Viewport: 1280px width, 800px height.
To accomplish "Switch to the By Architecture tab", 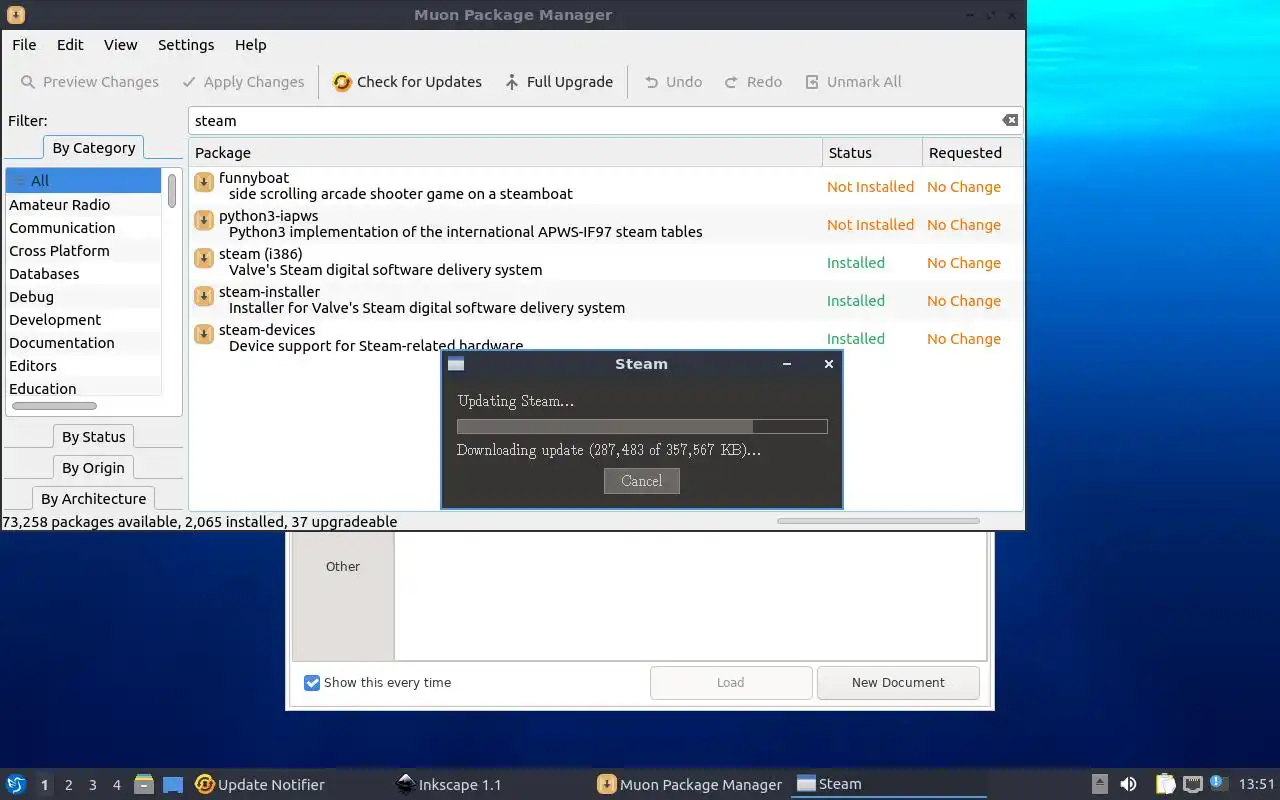I will point(94,499).
